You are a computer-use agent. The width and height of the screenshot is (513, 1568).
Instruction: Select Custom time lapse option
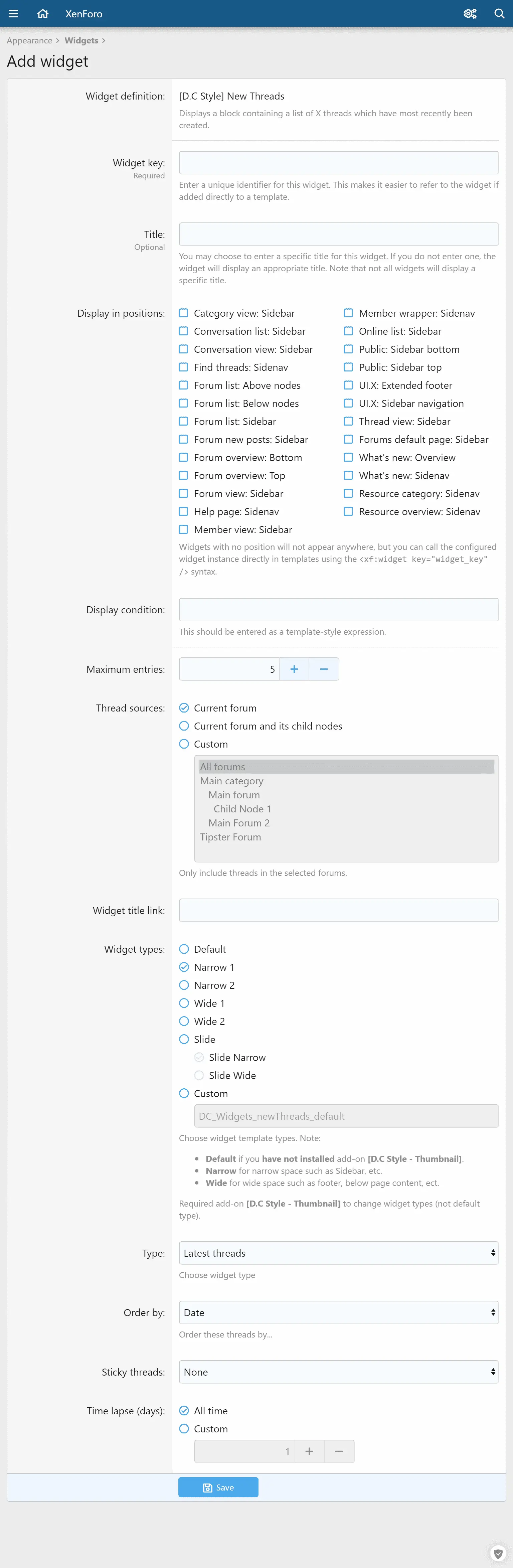point(184,1429)
